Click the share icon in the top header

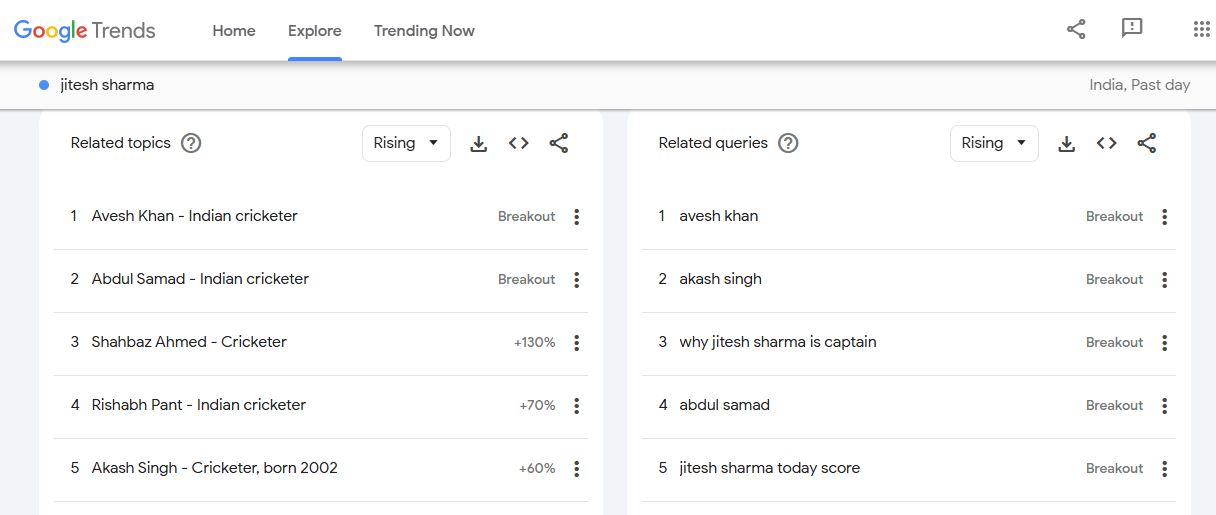(1076, 29)
